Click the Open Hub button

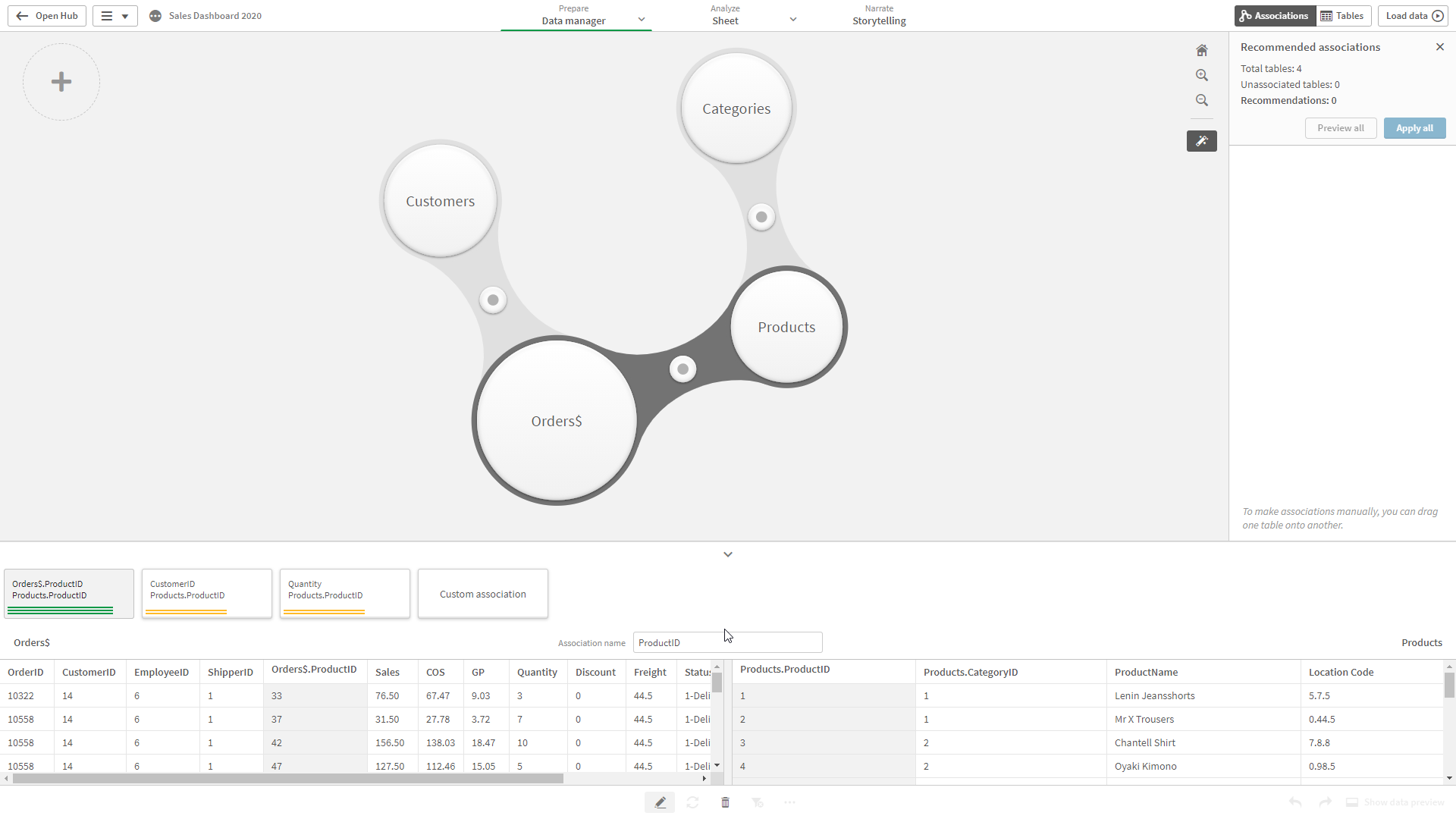pyautogui.click(x=47, y=16)
